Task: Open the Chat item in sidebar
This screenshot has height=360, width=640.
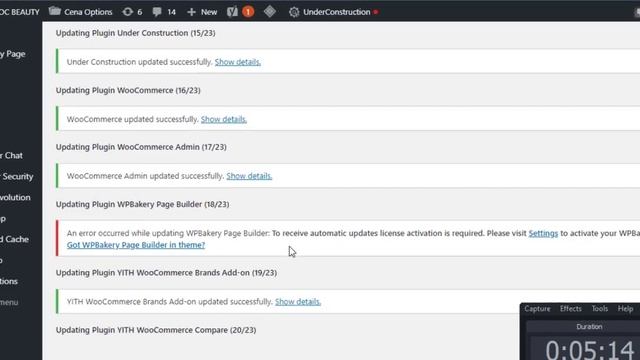Action: 11,156
